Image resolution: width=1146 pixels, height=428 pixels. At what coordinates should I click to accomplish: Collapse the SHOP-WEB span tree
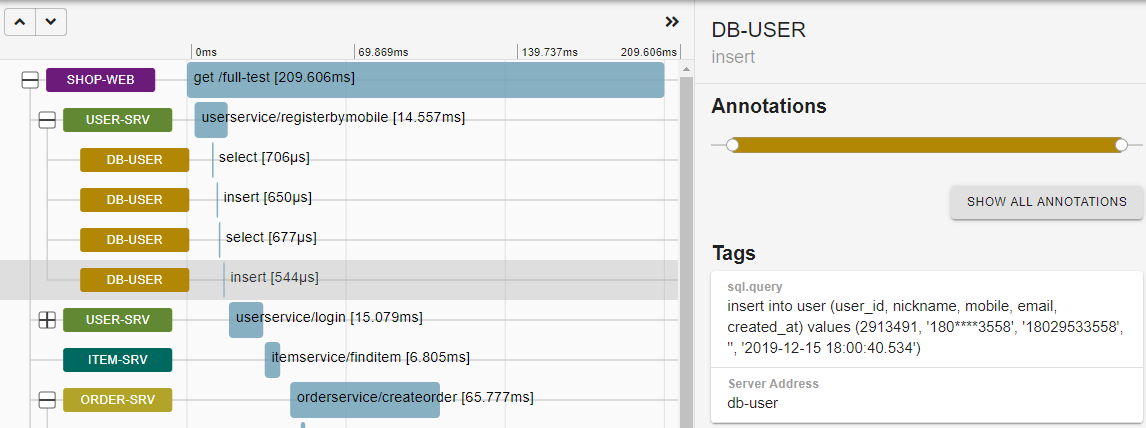(x=30, y=80)
